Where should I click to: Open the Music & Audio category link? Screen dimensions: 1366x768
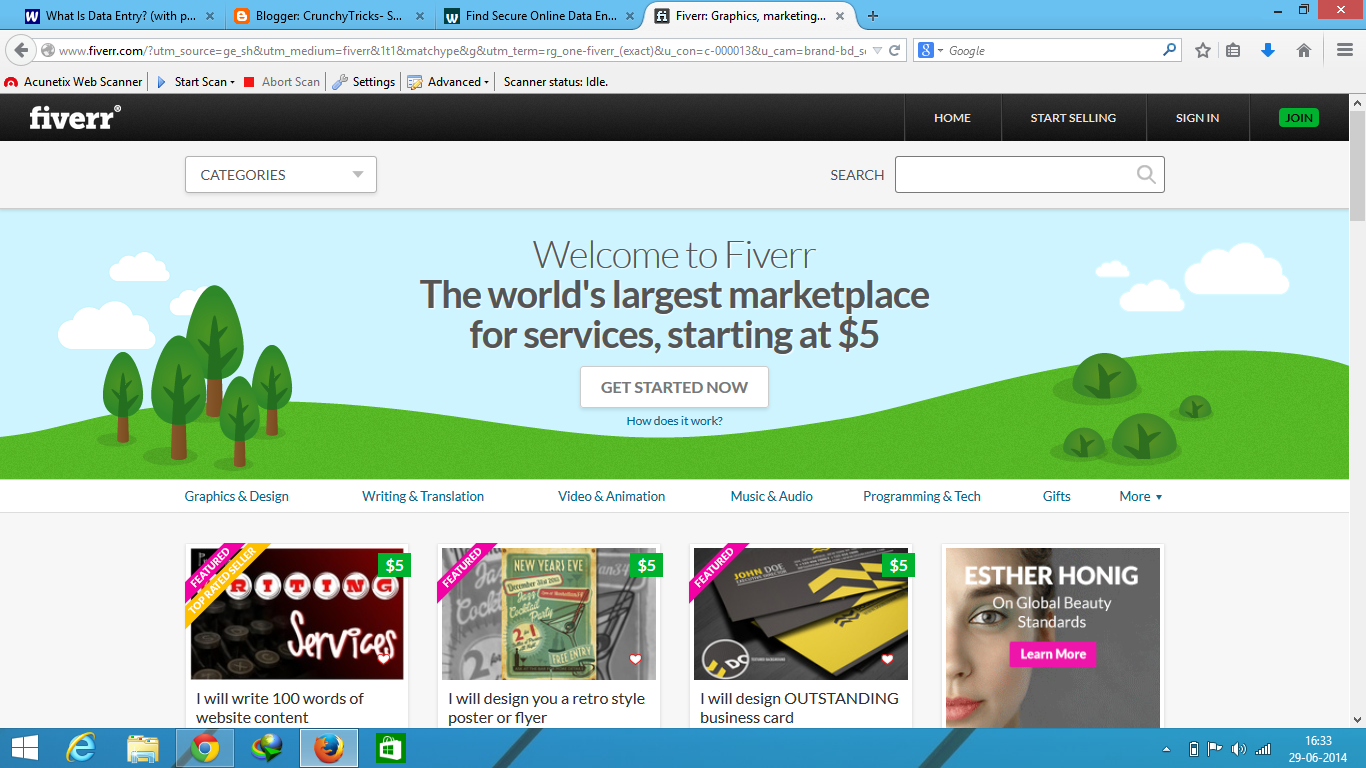[771, 496]
